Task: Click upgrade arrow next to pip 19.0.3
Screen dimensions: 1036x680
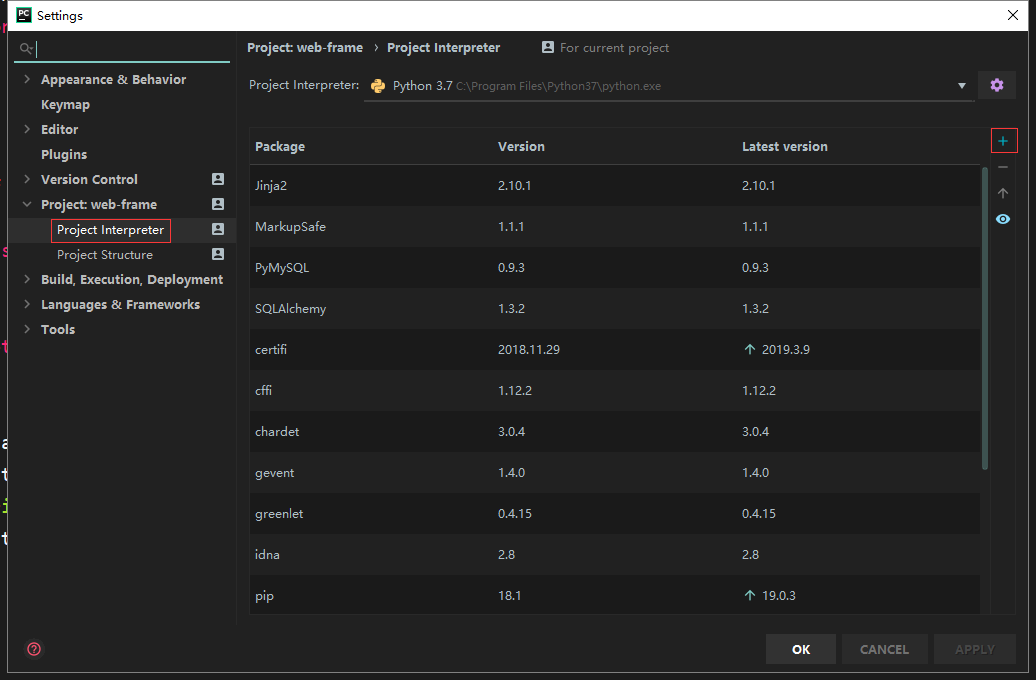Action: [750, 595]
